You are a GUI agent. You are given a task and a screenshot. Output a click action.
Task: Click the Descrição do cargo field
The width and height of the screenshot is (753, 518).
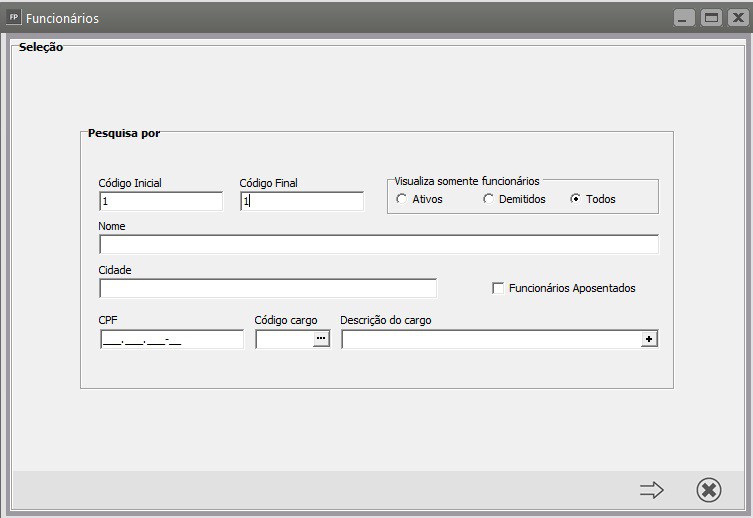click(x=491, y=340)
